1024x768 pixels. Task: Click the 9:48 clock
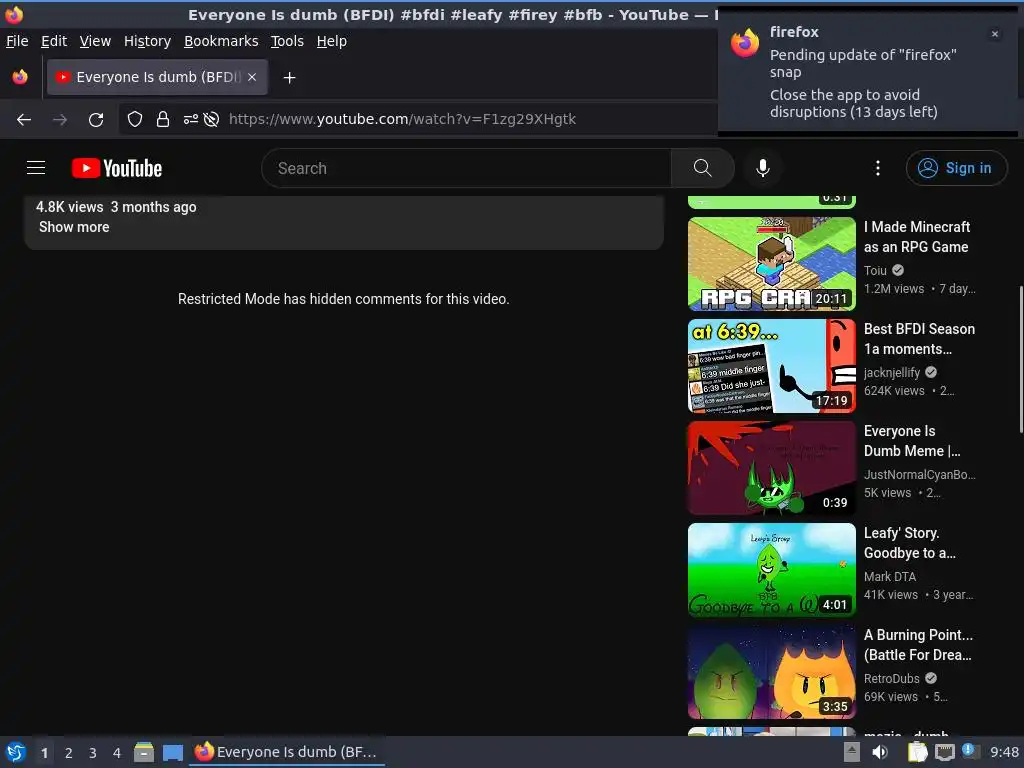click(x=1004, y=752)
